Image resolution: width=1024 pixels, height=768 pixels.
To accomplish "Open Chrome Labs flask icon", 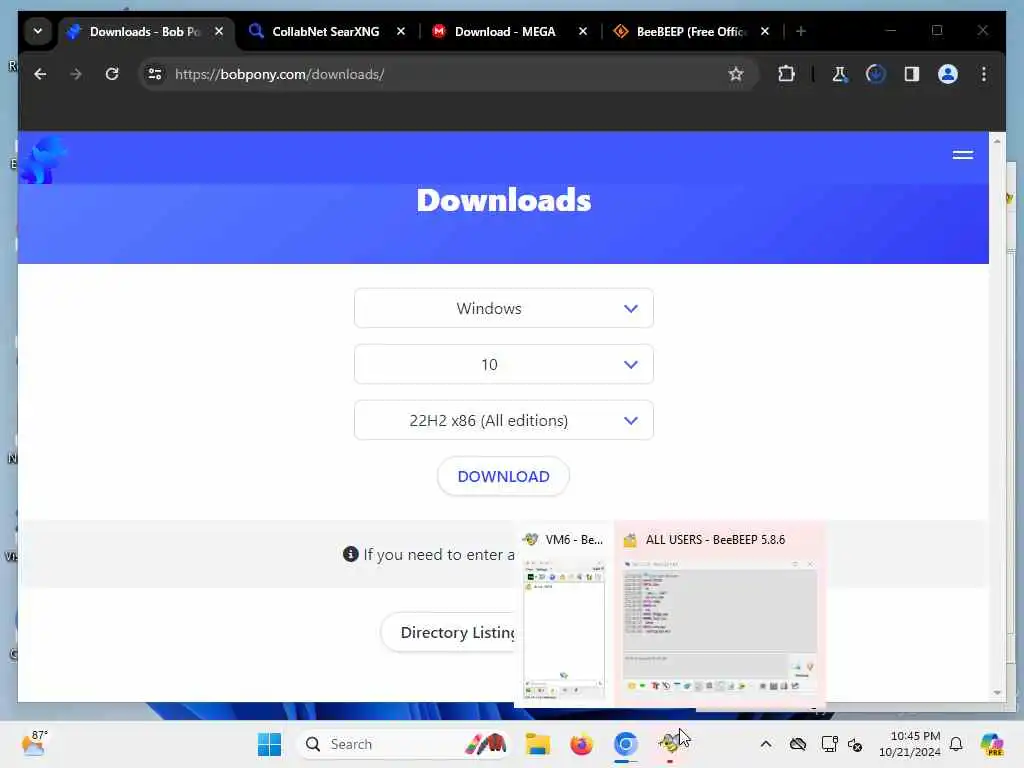I will point(840,74).
